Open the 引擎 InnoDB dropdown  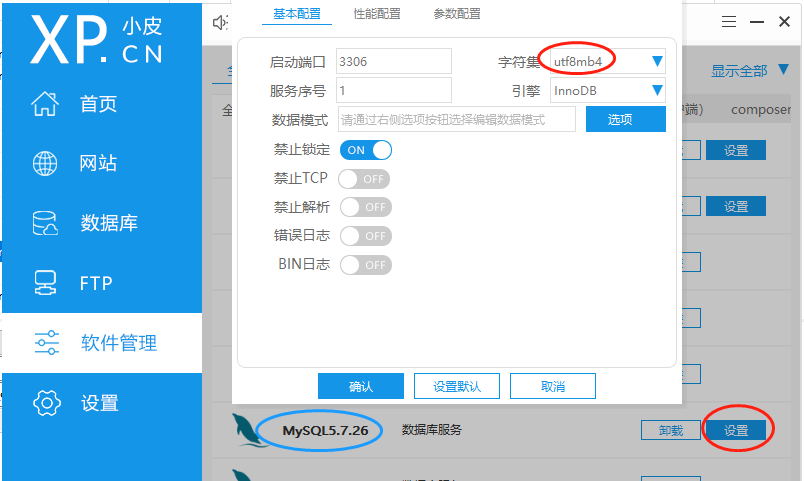[x=608, y=91]
